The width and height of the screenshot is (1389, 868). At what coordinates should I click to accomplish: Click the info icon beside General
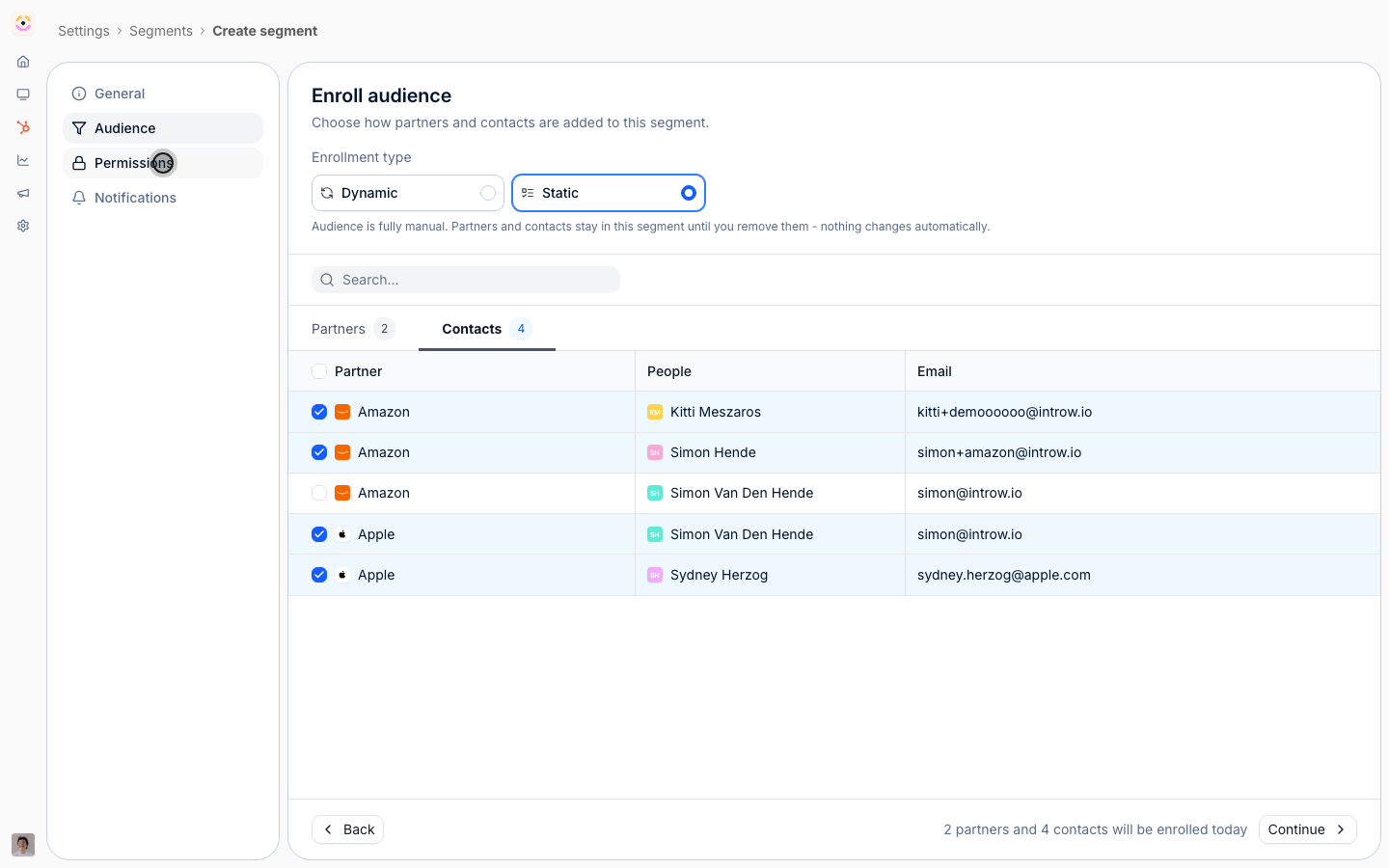(79, 94)
